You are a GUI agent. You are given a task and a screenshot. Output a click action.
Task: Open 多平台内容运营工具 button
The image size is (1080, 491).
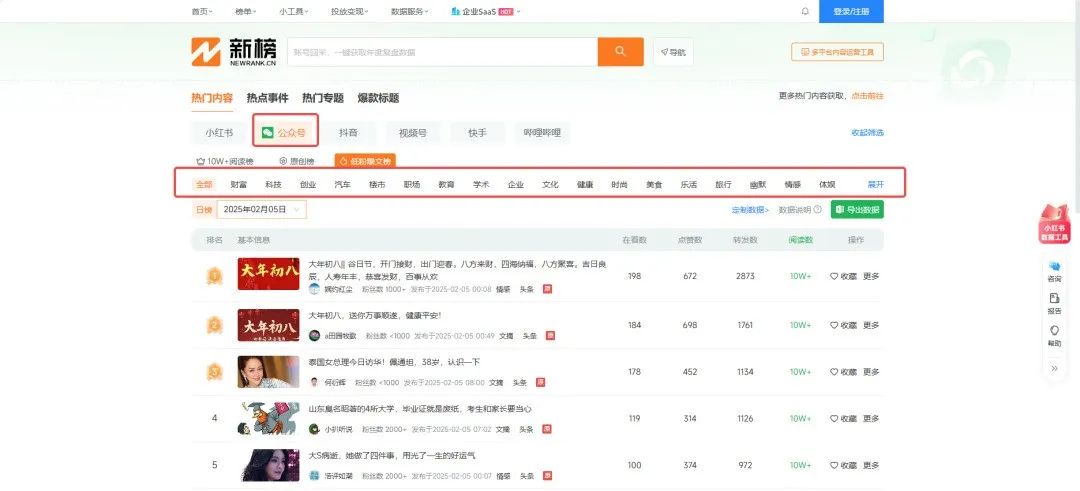[x=837, y=52]
